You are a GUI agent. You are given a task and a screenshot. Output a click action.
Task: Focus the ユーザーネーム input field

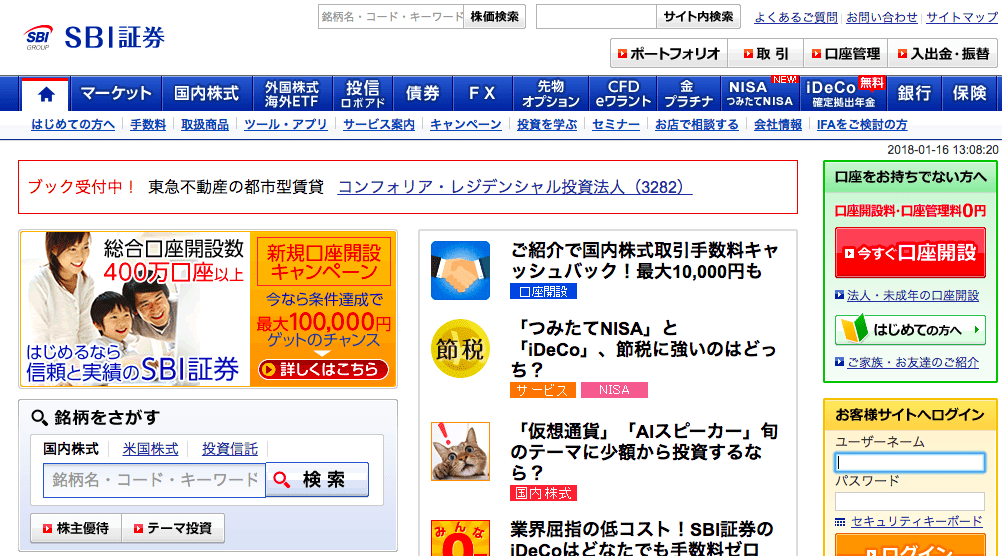pyautogui.click(x=910, y=463)
